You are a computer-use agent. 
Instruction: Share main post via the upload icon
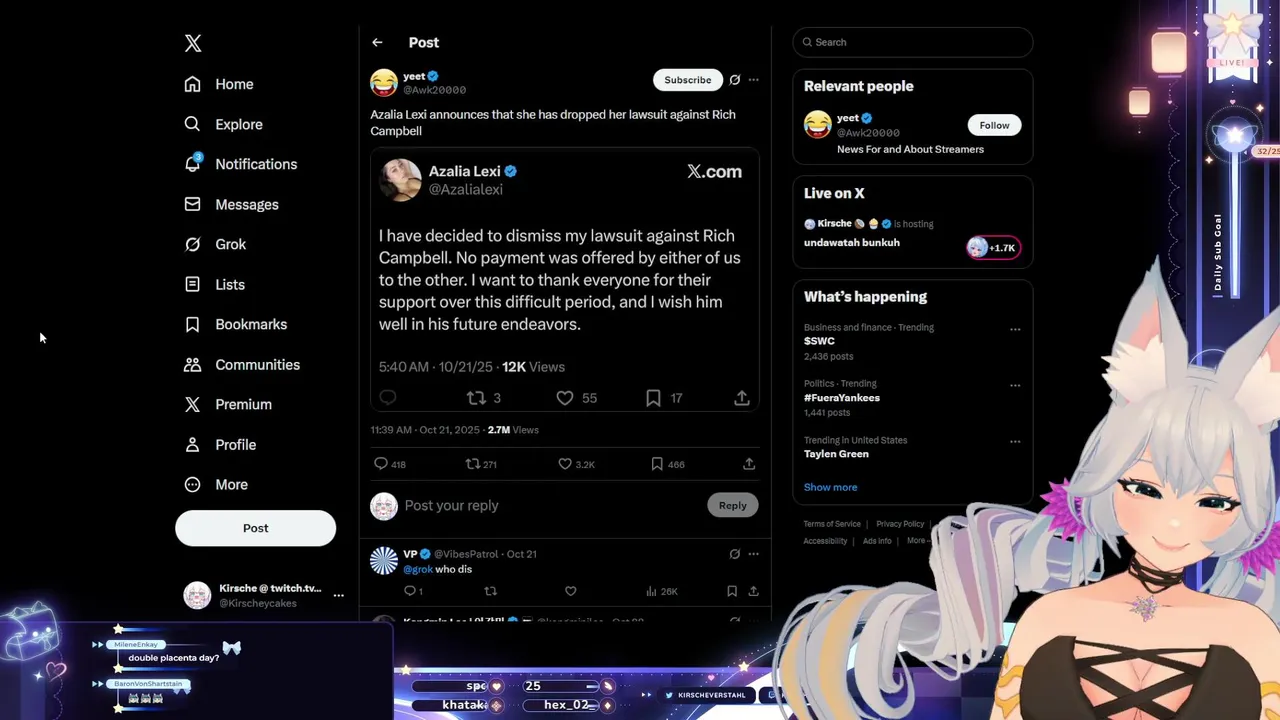click(x=749, y=464)
